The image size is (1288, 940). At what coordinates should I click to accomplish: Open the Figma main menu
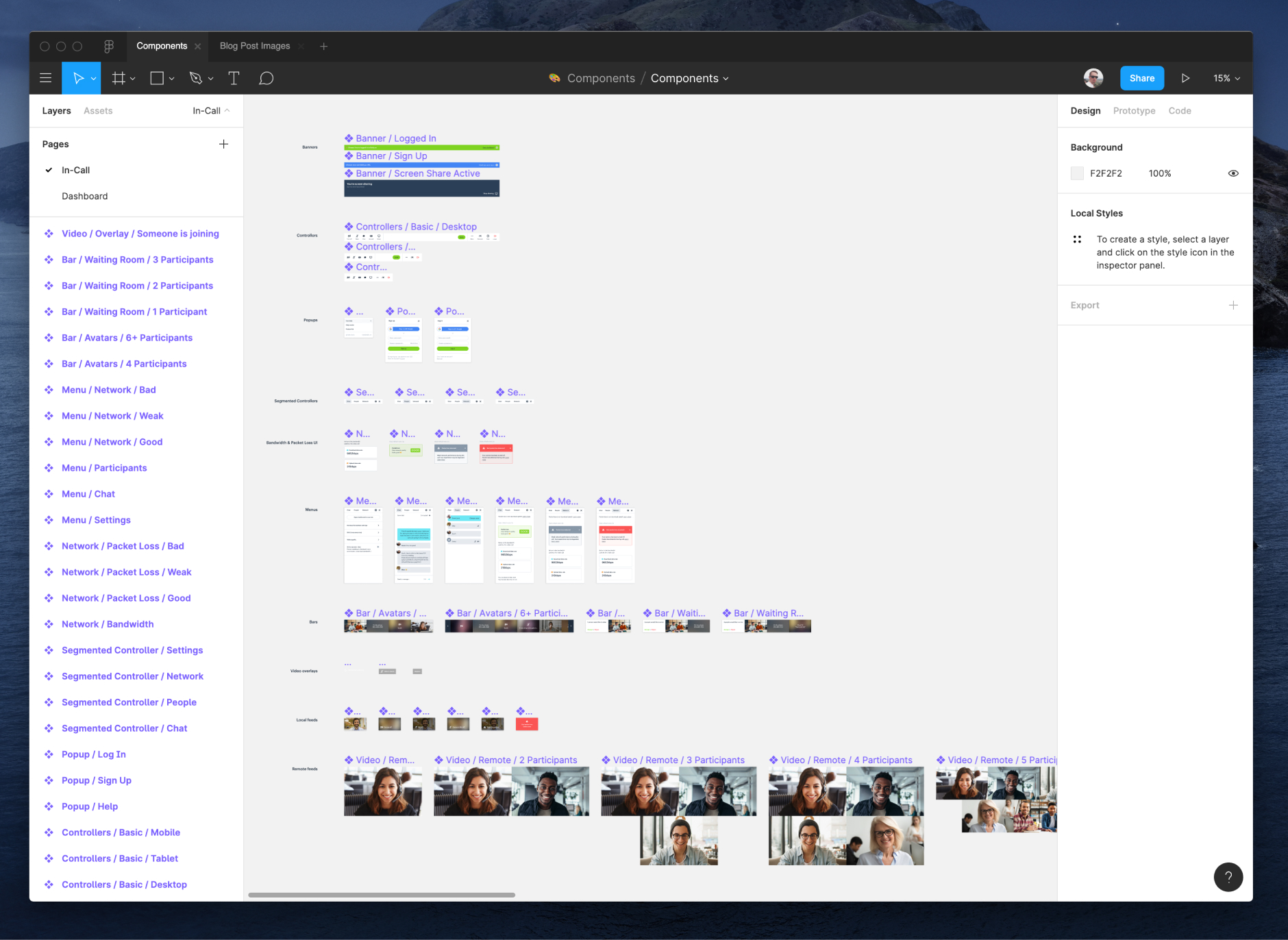(x=45, y=77)
